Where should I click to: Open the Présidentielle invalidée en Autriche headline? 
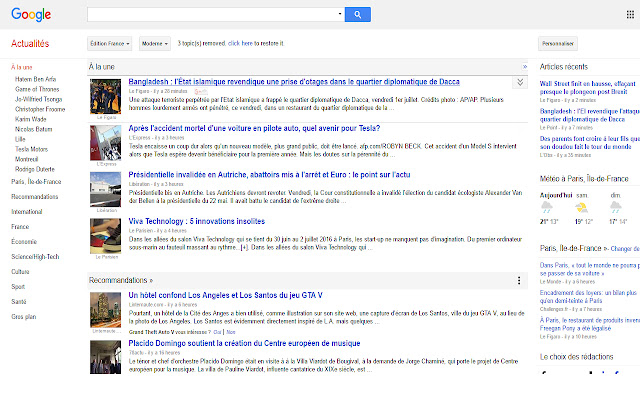pos(269,175)
